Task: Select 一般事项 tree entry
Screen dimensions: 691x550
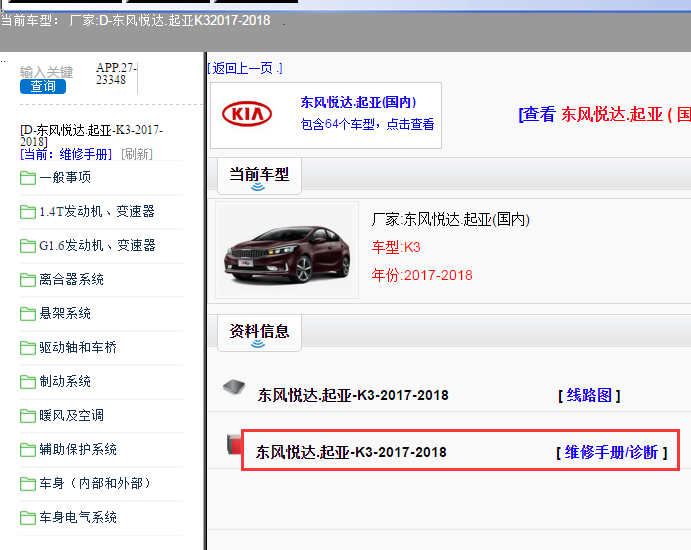Action: tap(65, 178)
